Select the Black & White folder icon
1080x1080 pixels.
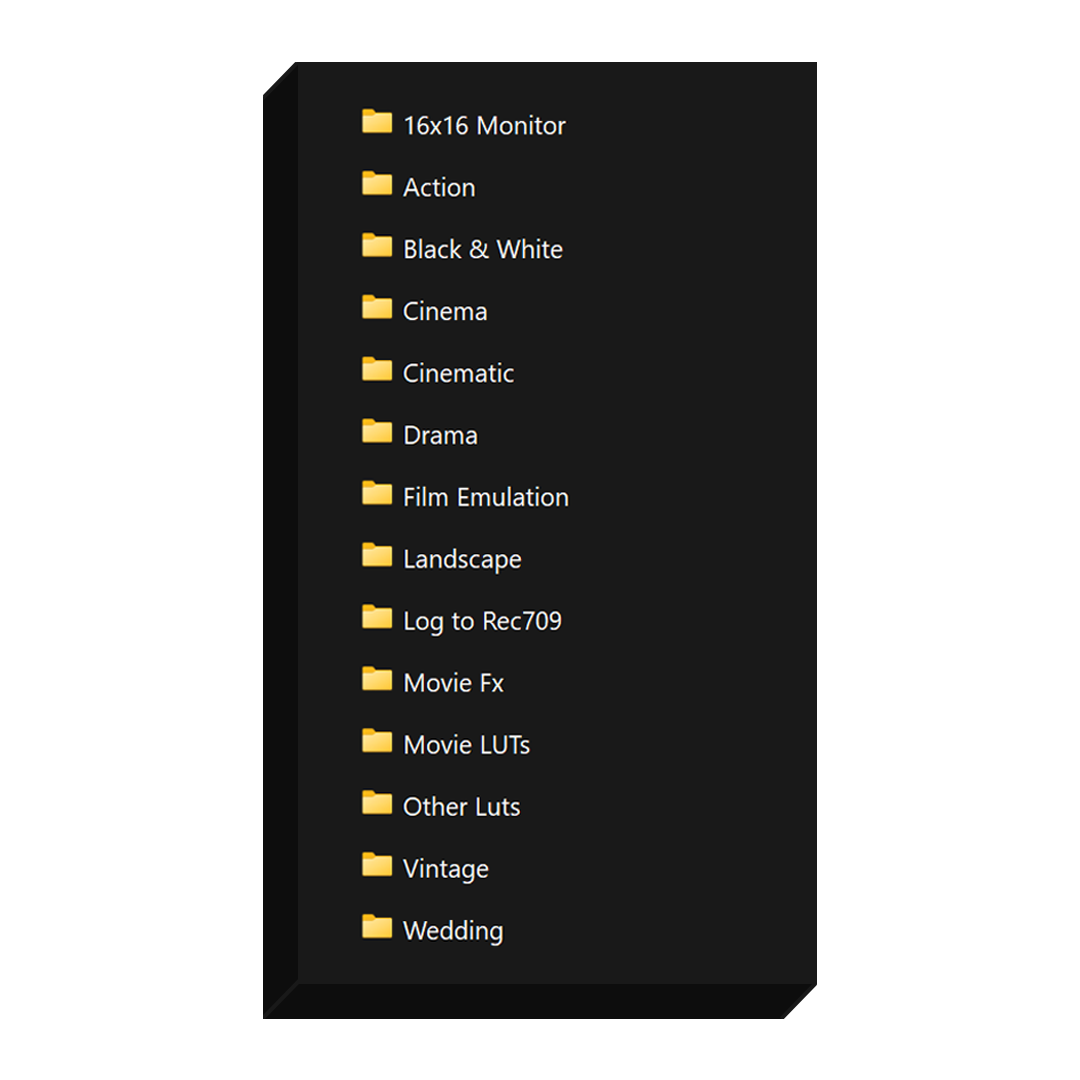coord(377,245)
